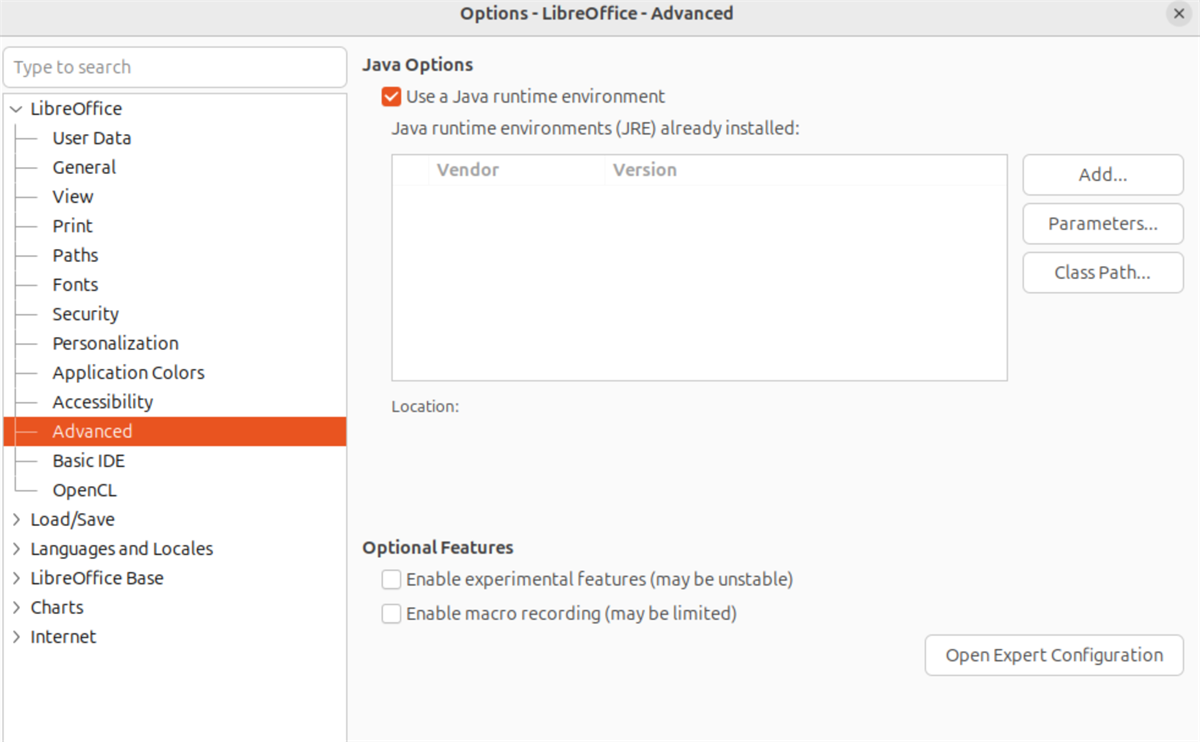Collapse the LibreOffice tree node
1200x742 pixels.
[x=16, y=109]
